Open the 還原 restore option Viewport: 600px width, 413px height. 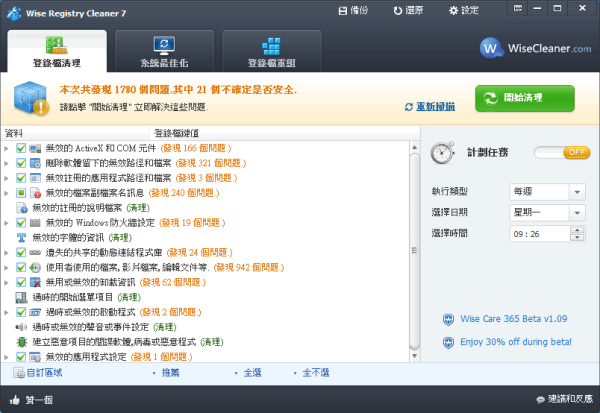tap(408, 10)
